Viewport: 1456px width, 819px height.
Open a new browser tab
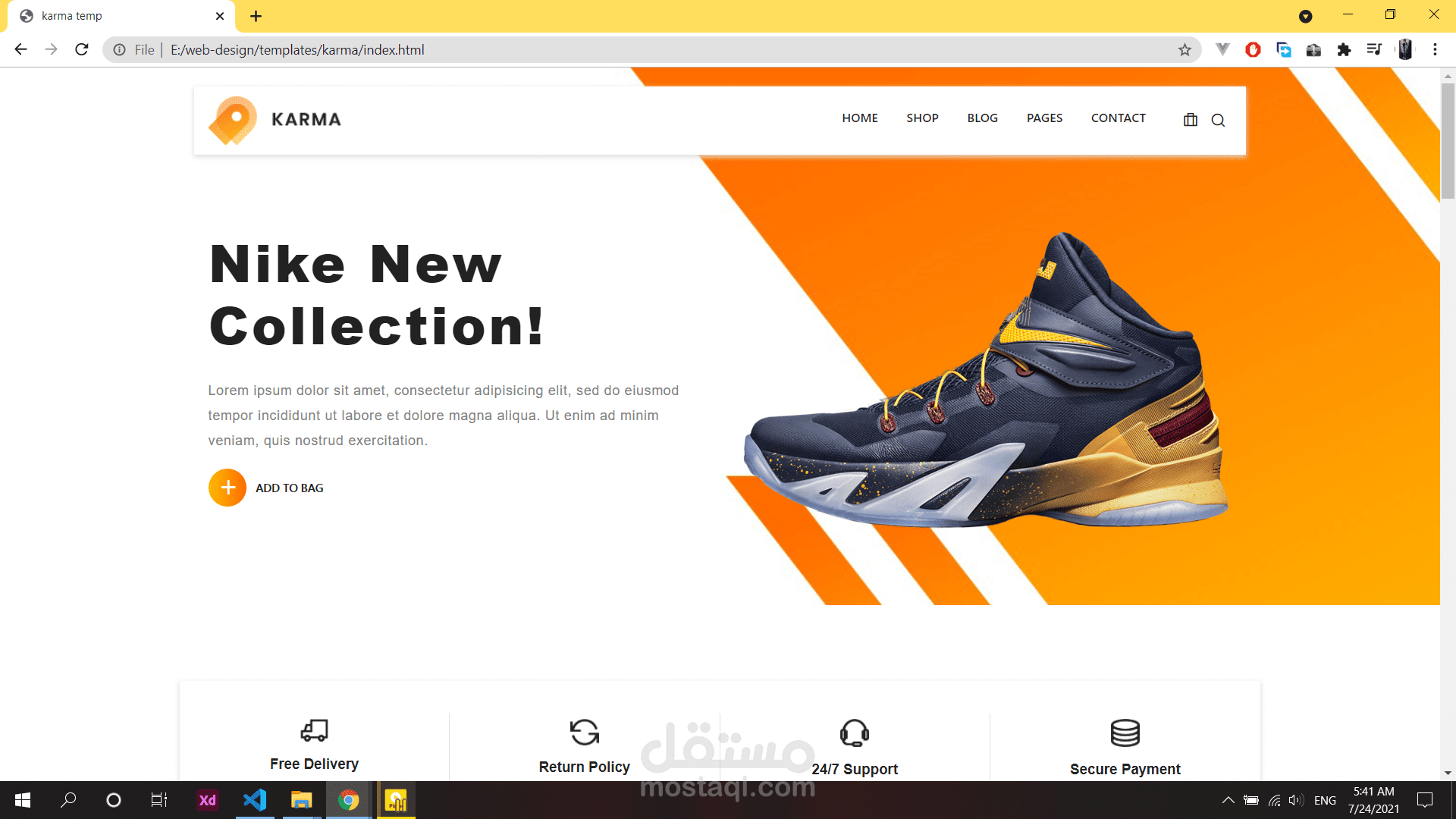tap(256, 16)
